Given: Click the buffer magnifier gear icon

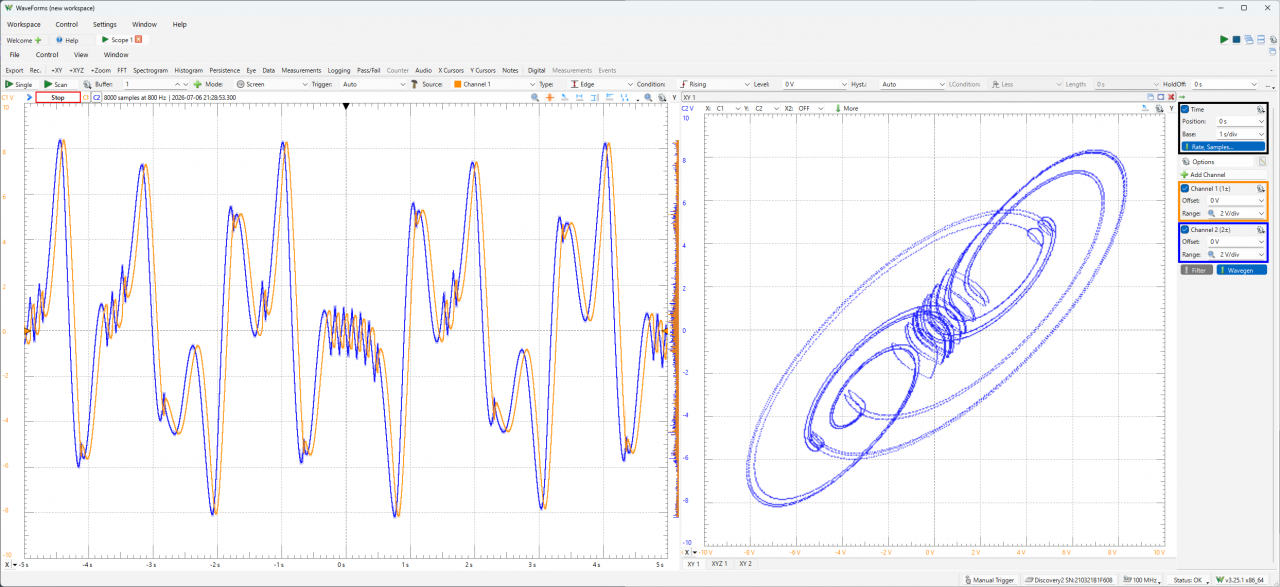Looking at the screenshot, I should click(87, 84).
